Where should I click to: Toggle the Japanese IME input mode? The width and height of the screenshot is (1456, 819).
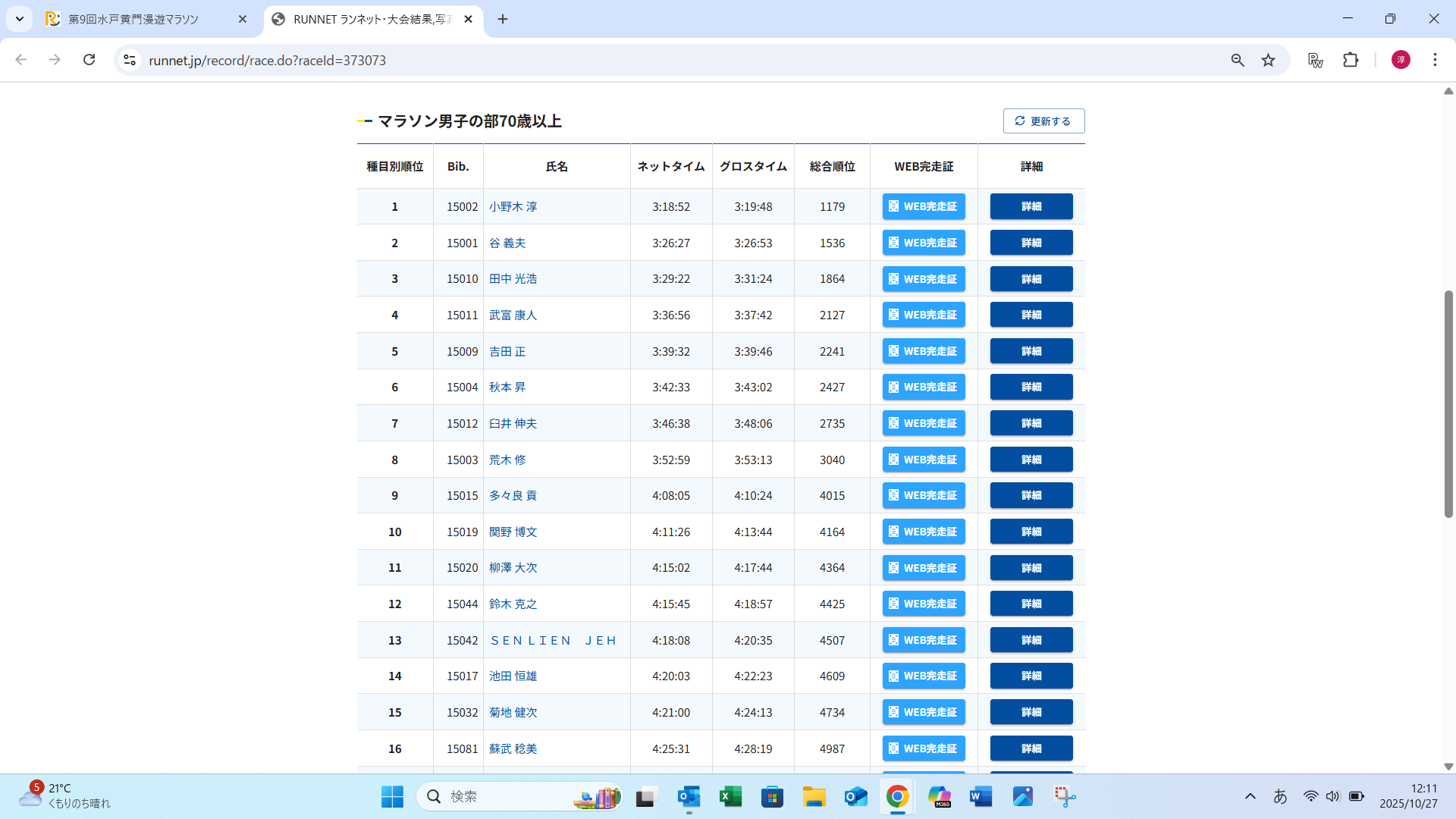coord(1280,796)
